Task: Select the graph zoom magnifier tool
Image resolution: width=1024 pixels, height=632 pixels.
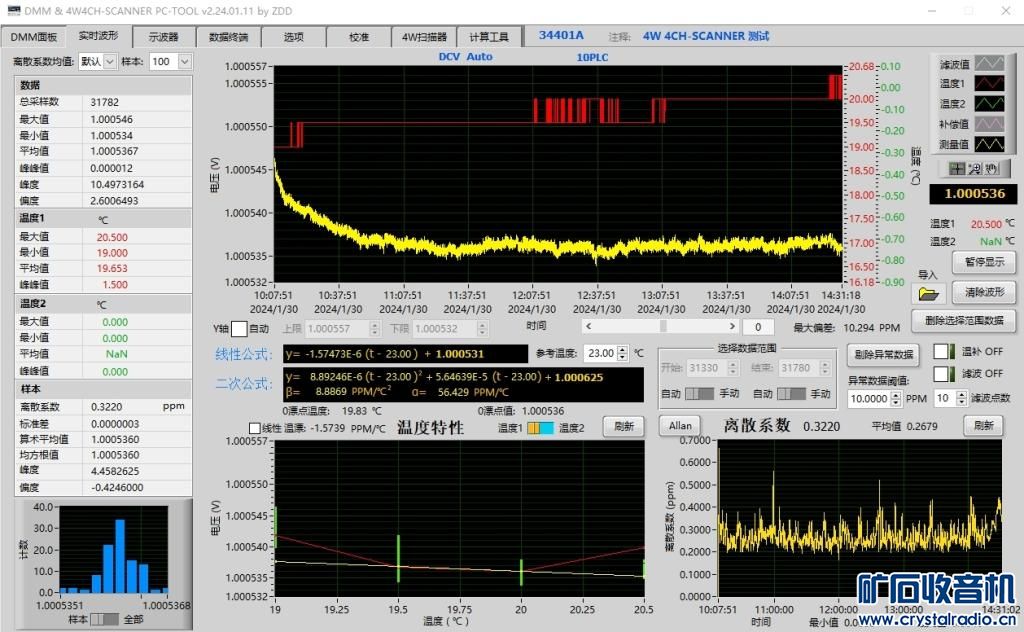Action: click(974, 168)
